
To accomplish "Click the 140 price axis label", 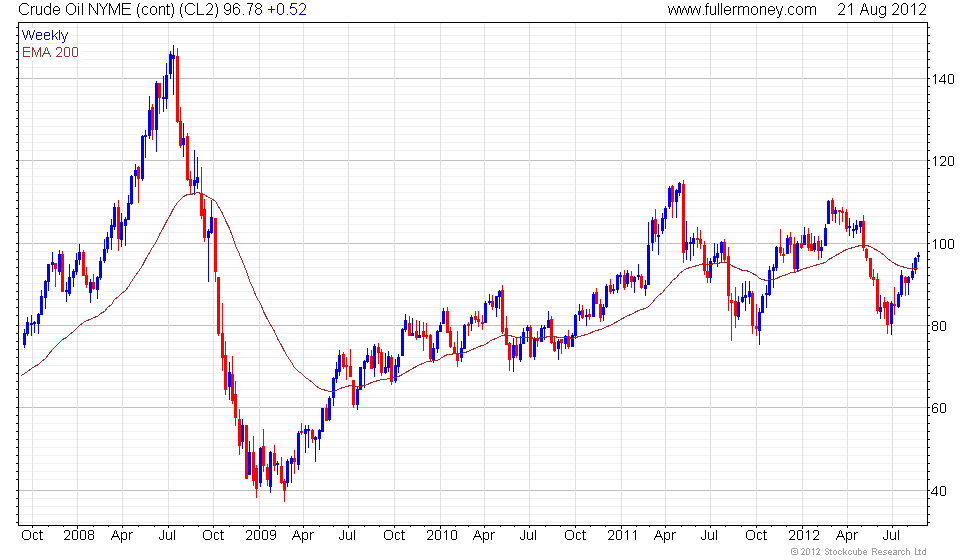I will [x=942, y=79].
